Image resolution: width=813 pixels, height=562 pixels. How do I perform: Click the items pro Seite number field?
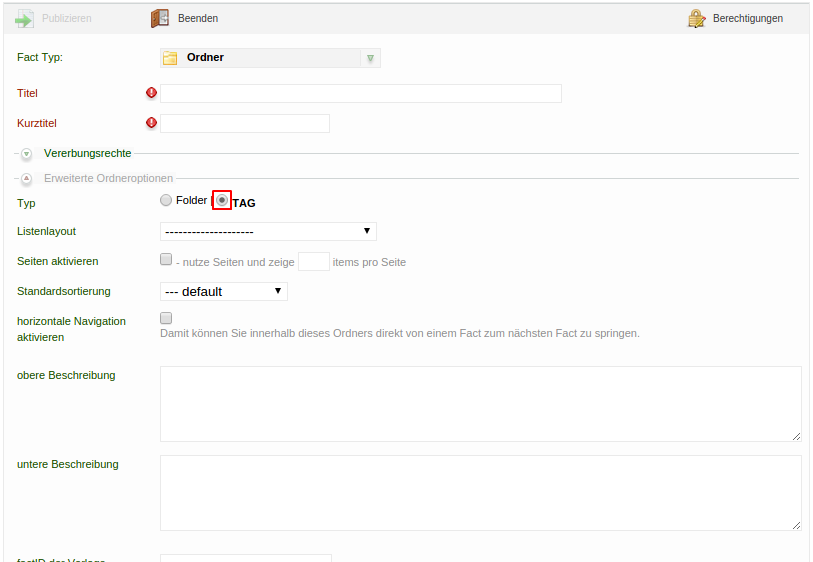coord(314,262)
